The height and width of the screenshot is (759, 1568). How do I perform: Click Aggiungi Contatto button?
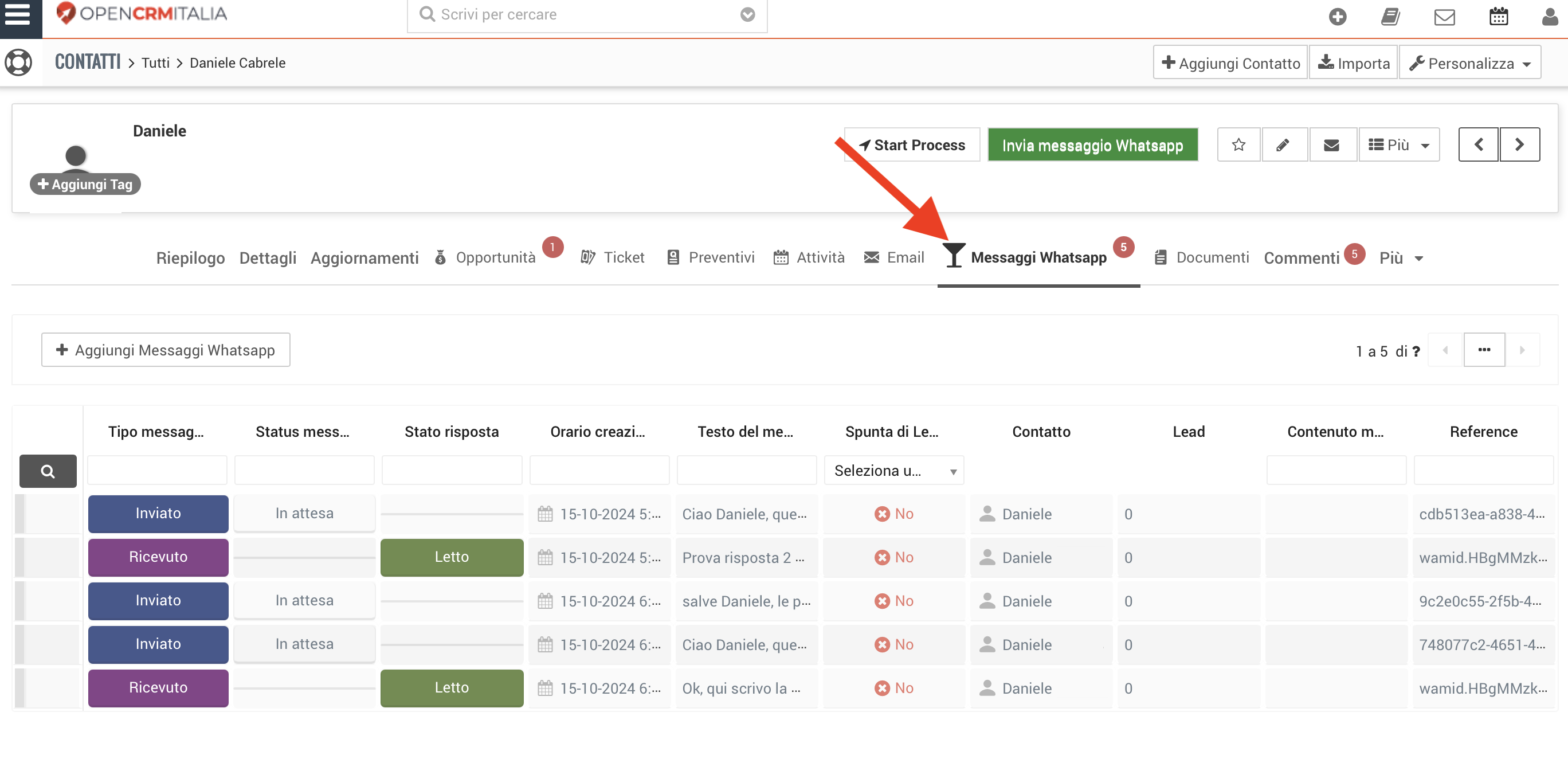click(1230, 62)
